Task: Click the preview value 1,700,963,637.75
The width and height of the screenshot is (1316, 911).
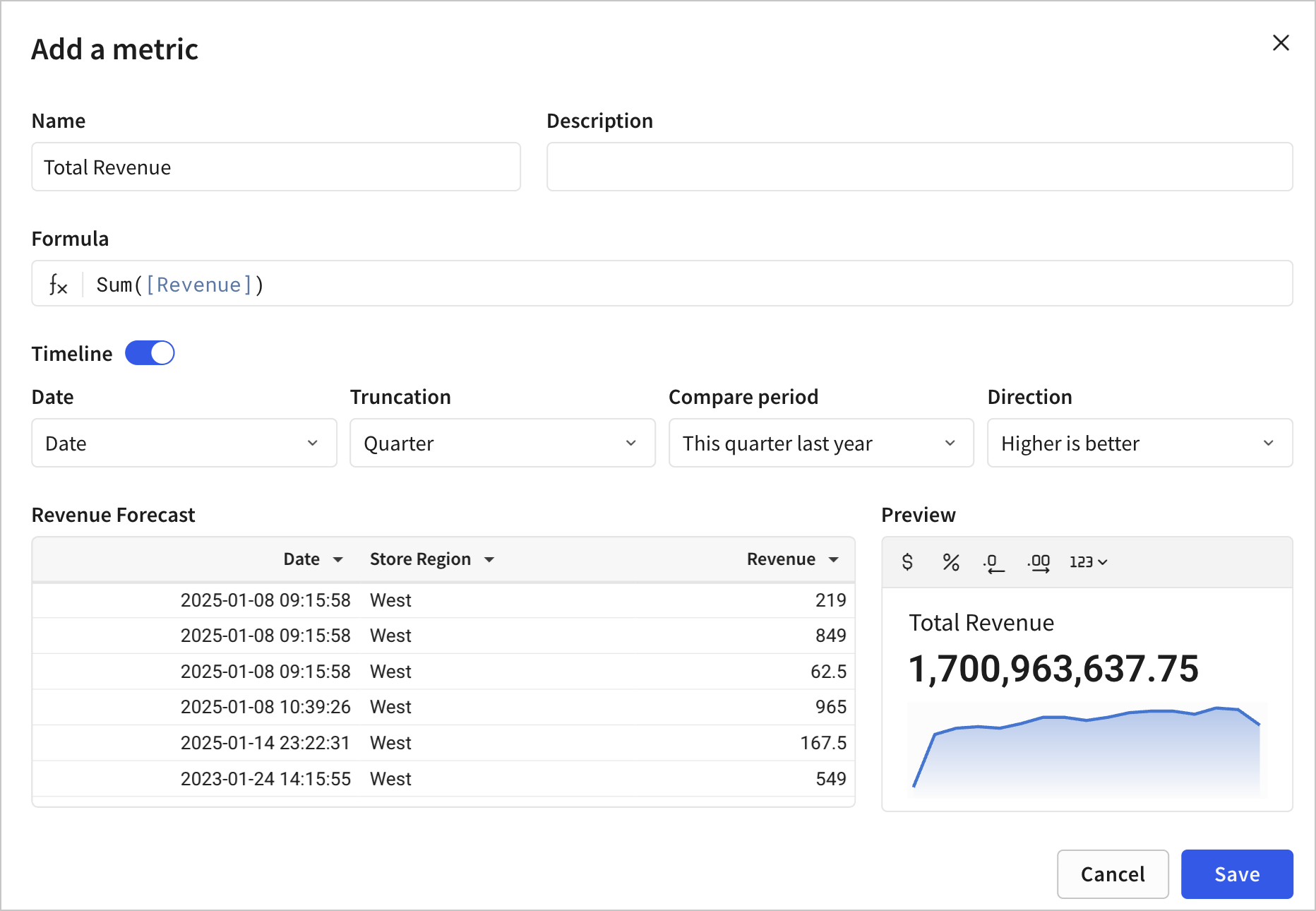Action: click(x=1053, y=669)
